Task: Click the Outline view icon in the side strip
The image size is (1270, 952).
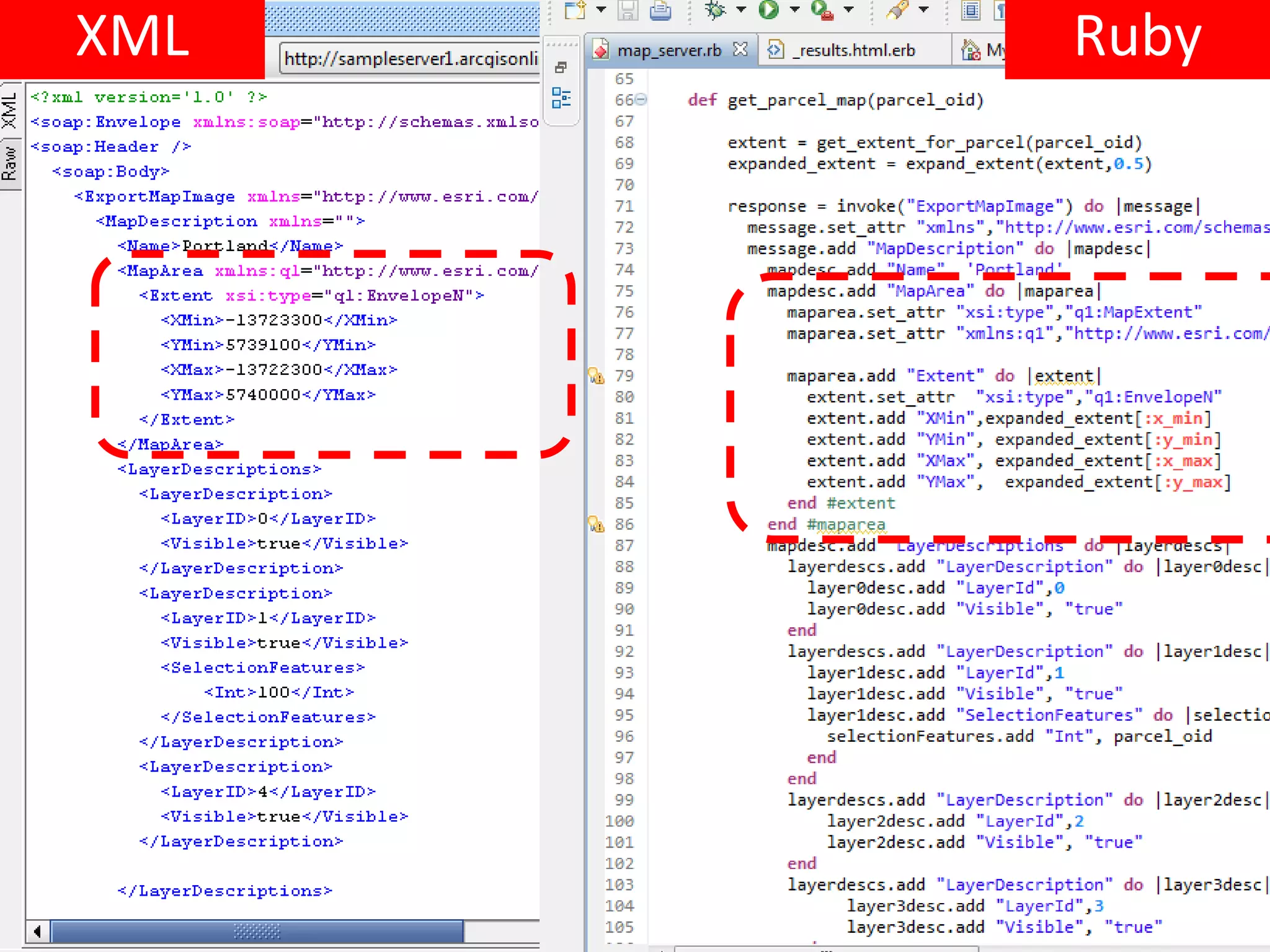Action: pyautogui.click(x=561, y=98)
